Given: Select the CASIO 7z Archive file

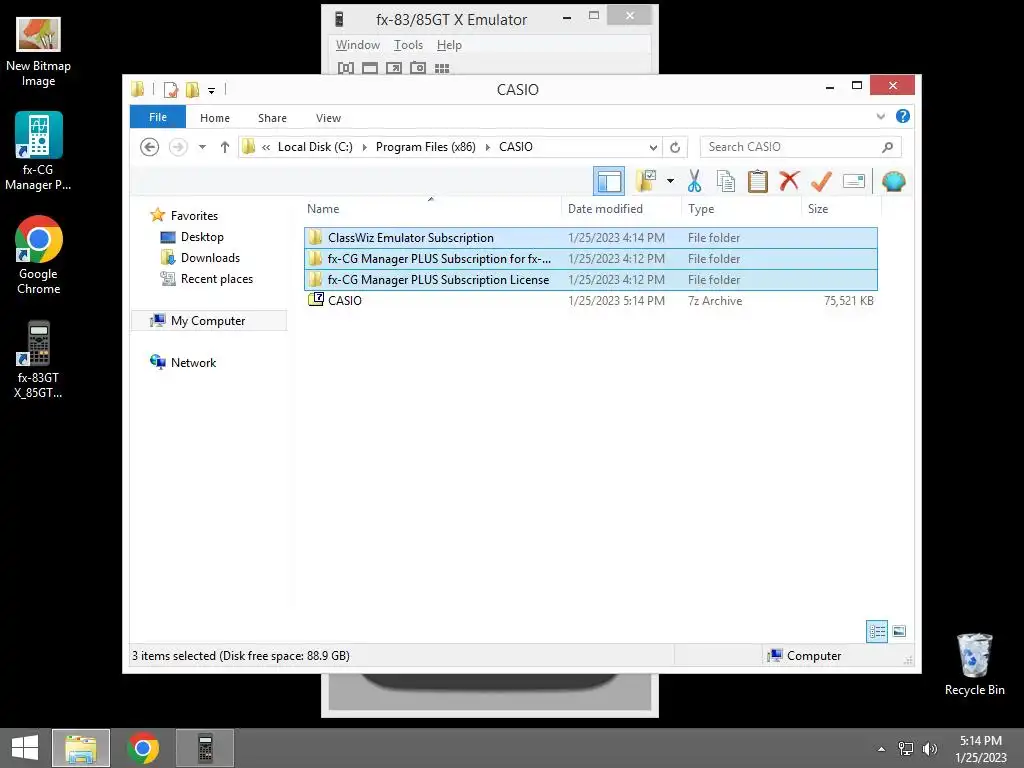Looking at the screenshot, I should [590, 300].
